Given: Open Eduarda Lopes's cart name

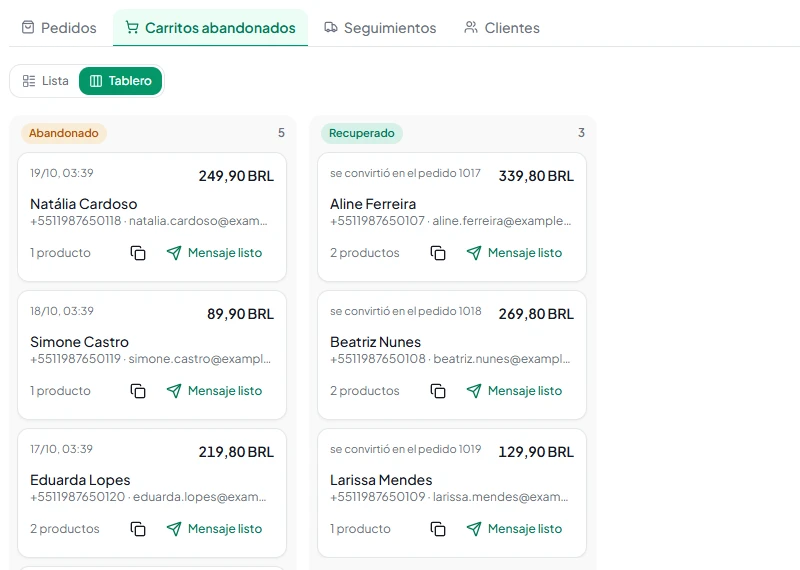Looking at the screenshot, I should (80, 480).
